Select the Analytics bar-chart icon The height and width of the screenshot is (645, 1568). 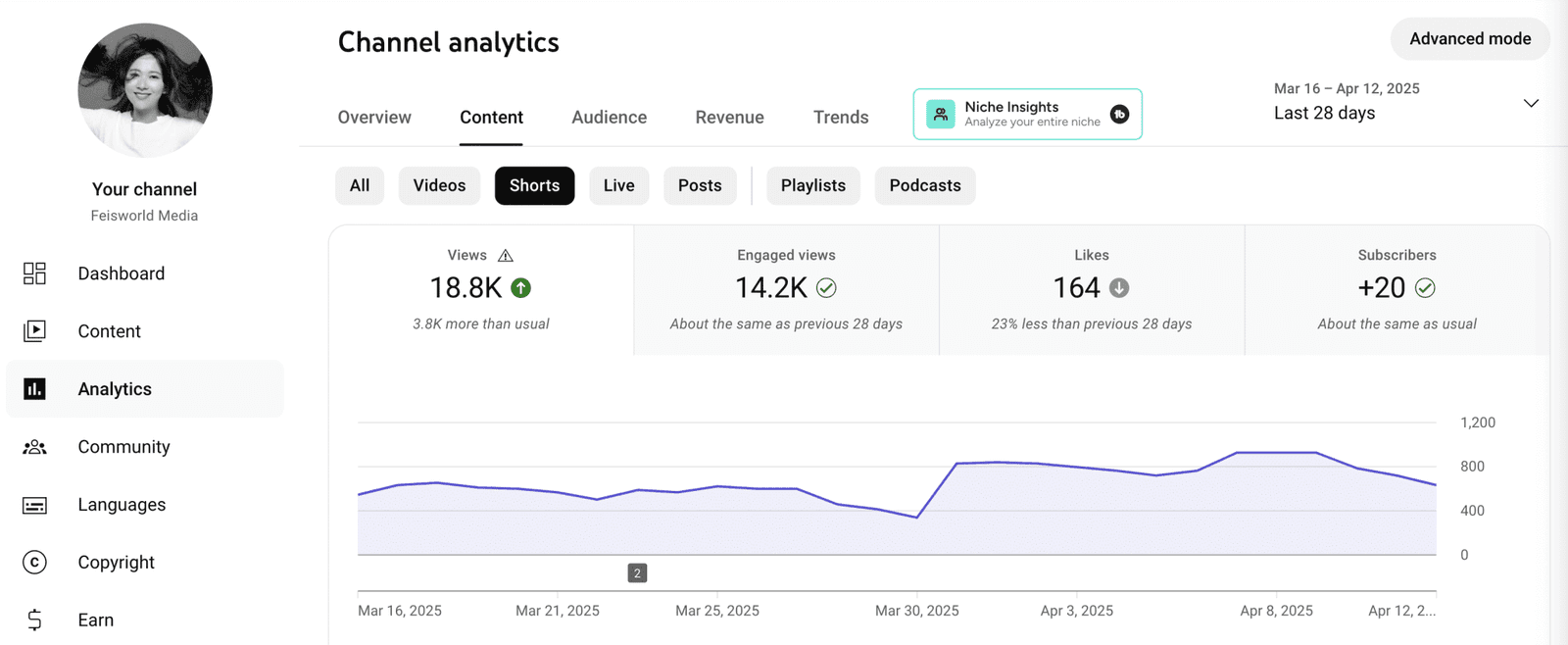point(34,389)
